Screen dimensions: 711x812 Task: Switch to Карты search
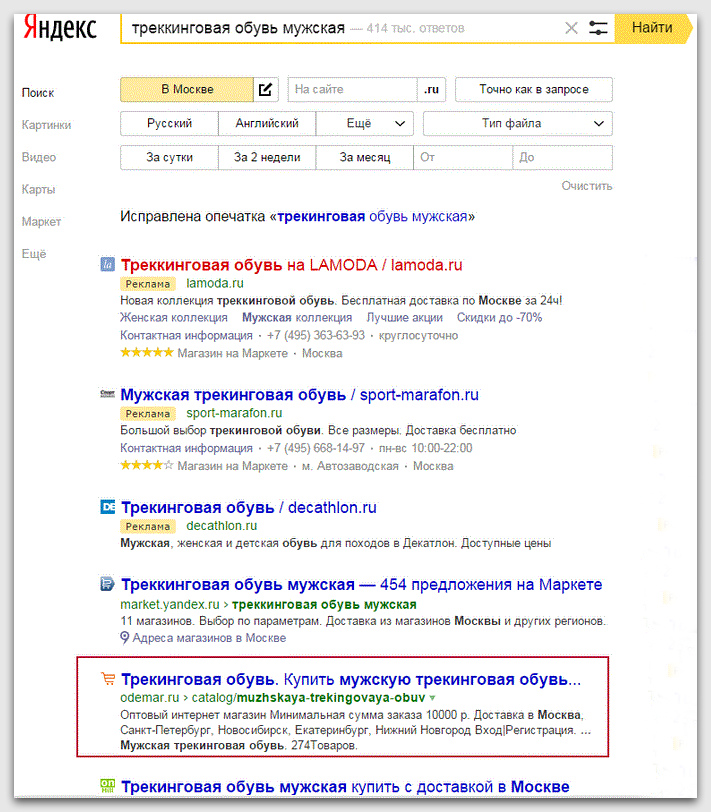point(38,190)
